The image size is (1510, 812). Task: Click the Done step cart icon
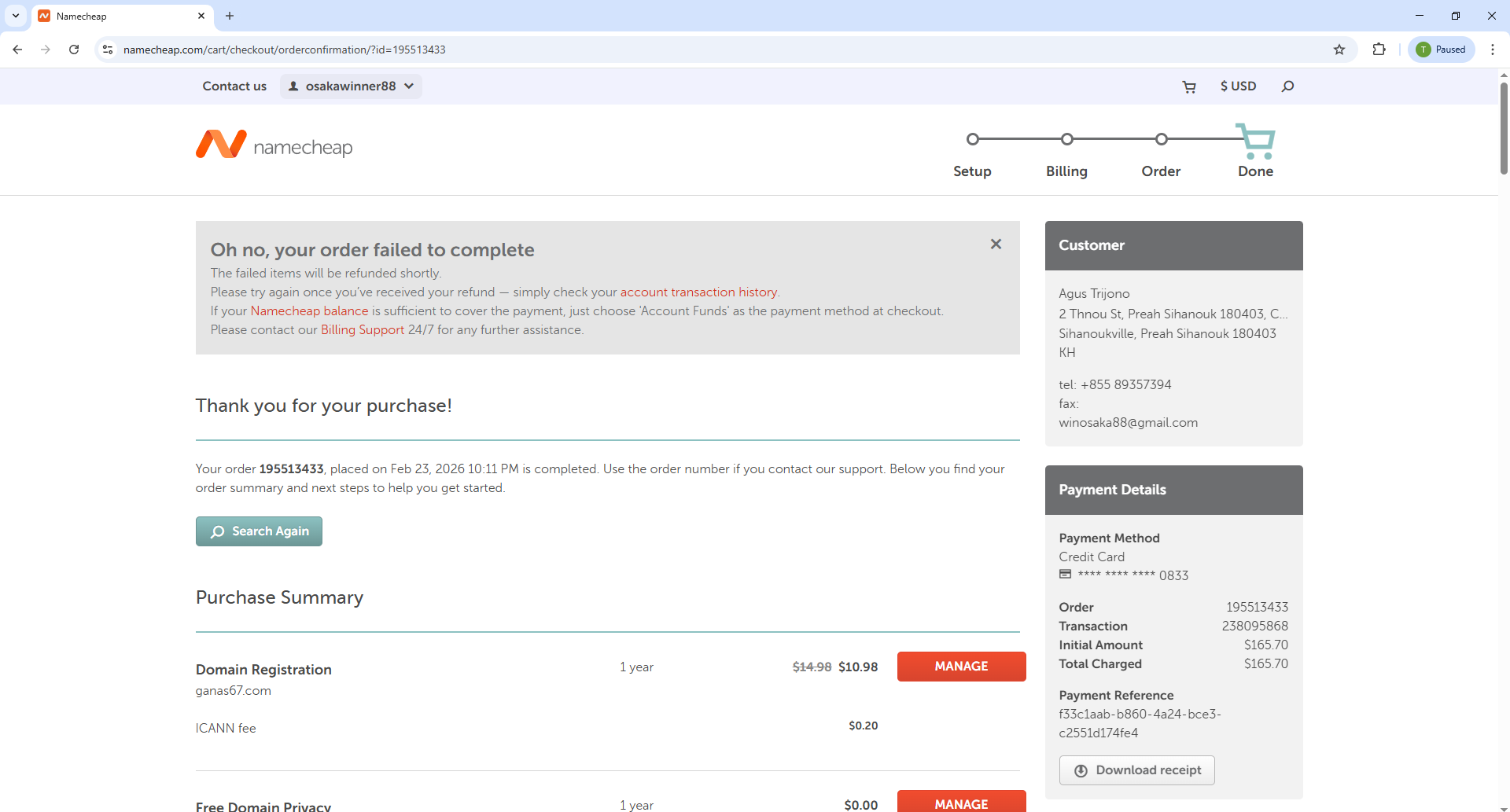coord(1255,141)
